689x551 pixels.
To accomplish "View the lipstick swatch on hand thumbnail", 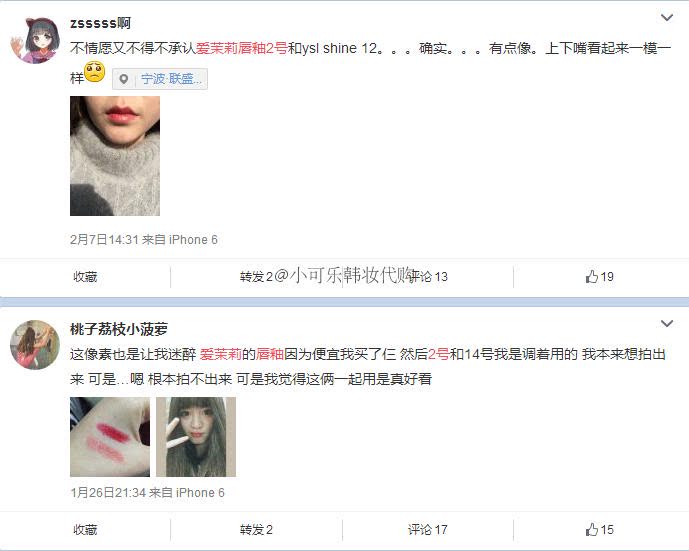I will [x=110, y=437].
